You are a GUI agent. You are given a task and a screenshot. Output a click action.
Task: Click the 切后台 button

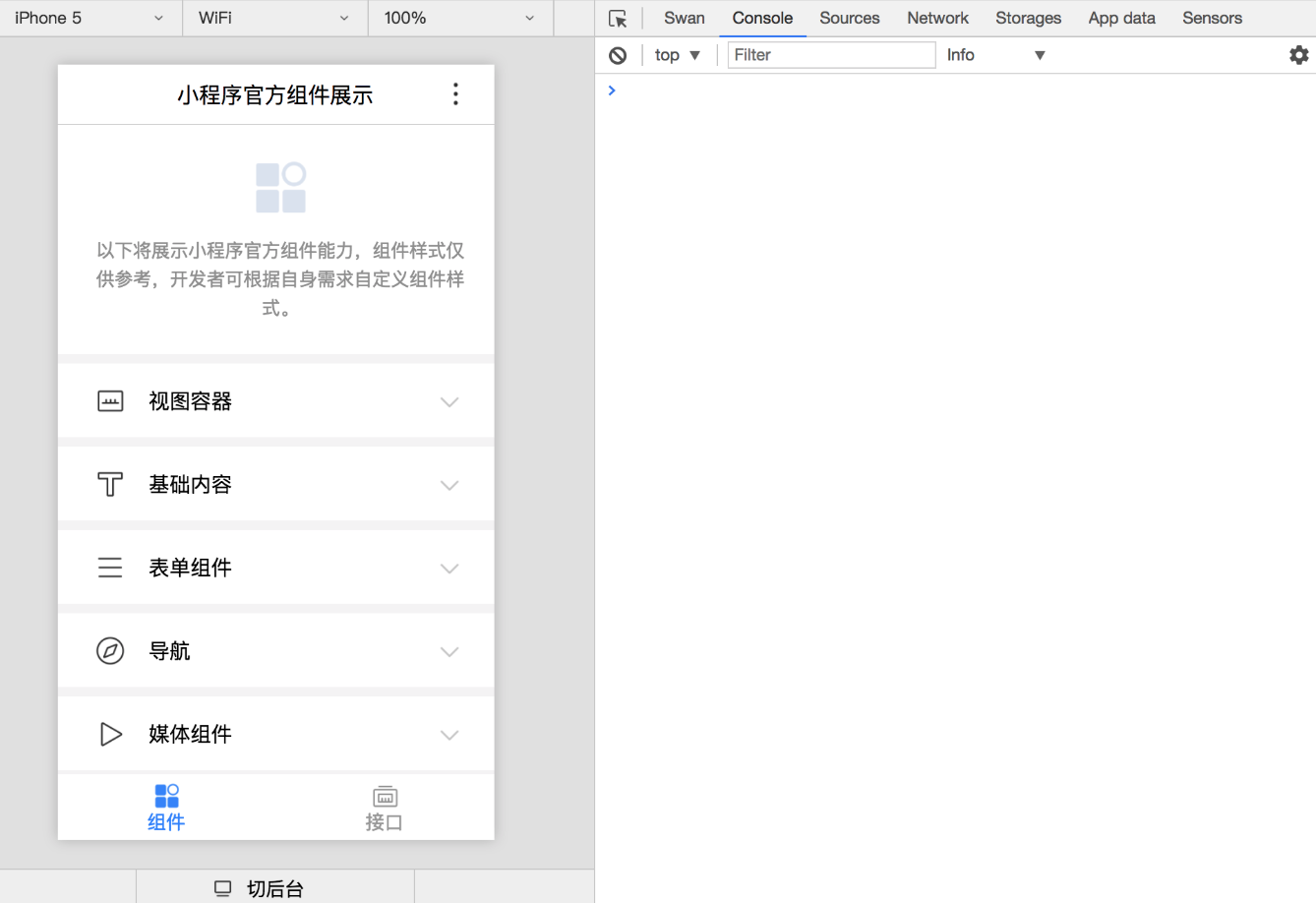tap(273, 887)
